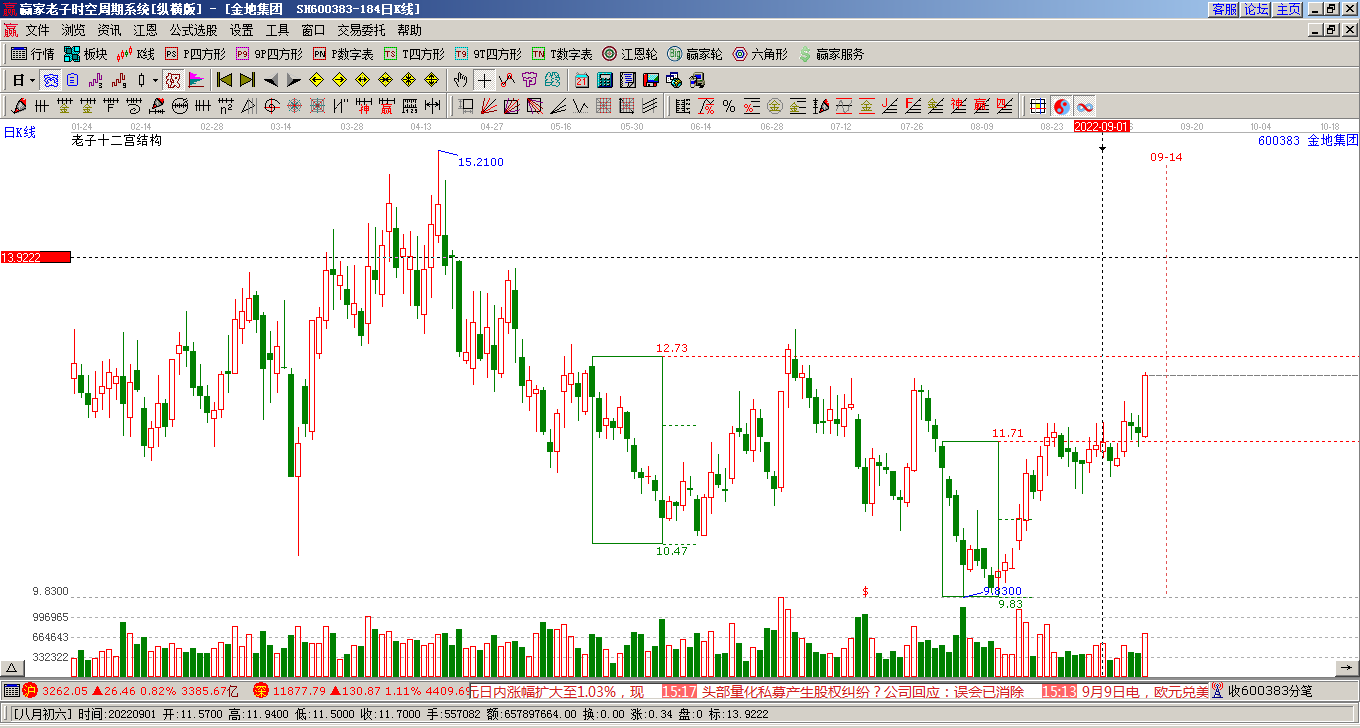The height and width of the screenshot is (728, 1360).
Task: Switch to K线 chart view
Action: point(135,54)
